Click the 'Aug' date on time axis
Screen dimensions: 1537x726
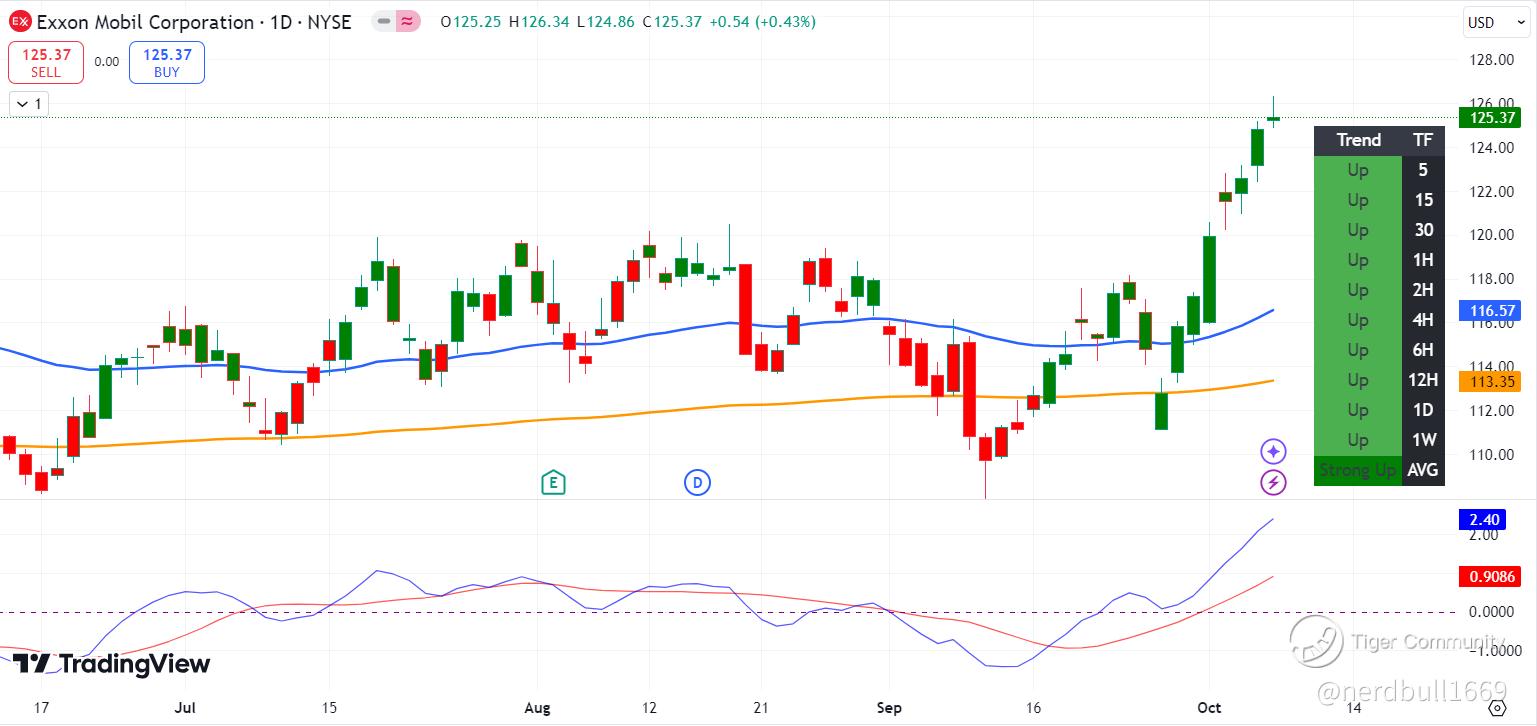pos(537,708)
